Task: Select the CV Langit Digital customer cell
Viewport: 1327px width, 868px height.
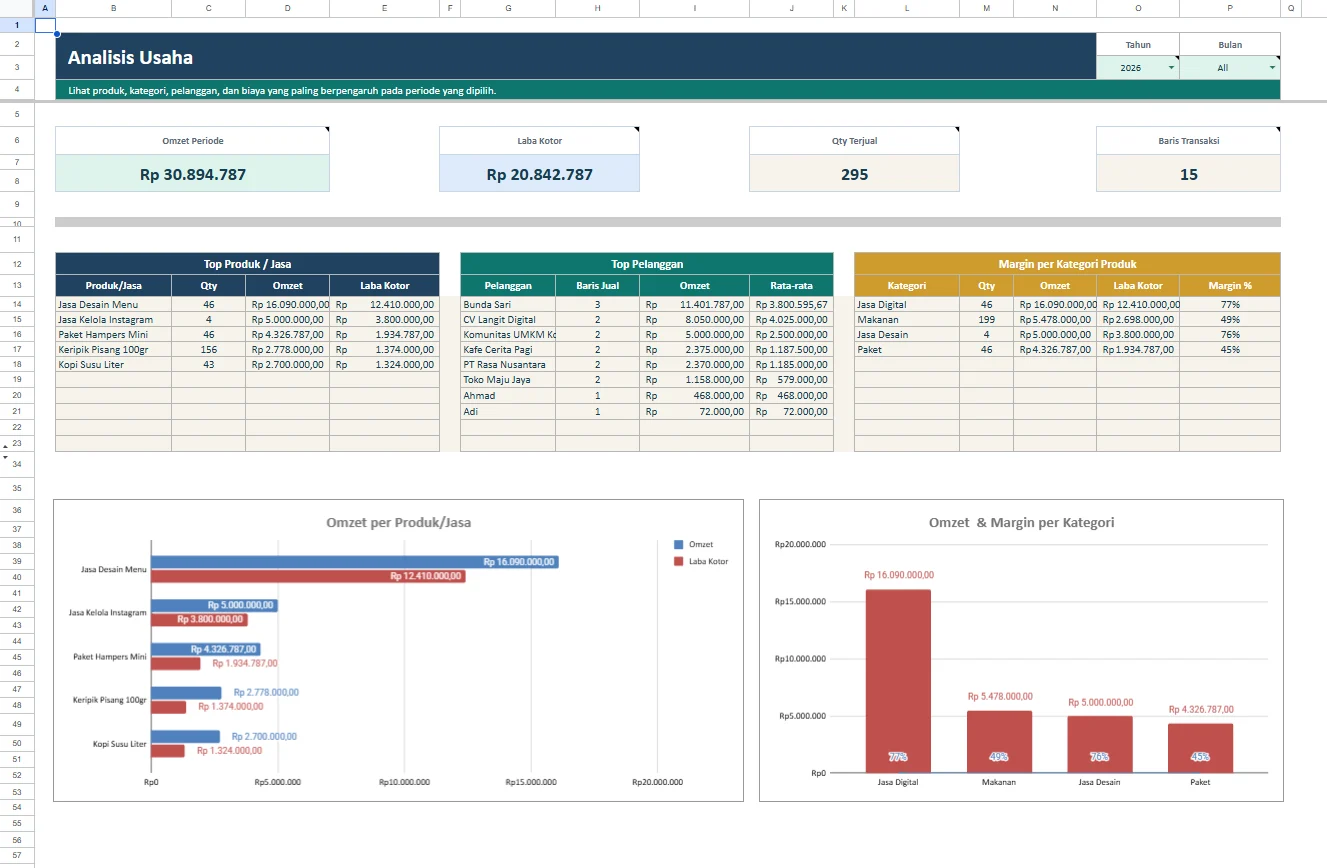Action: tap(508, 319)
